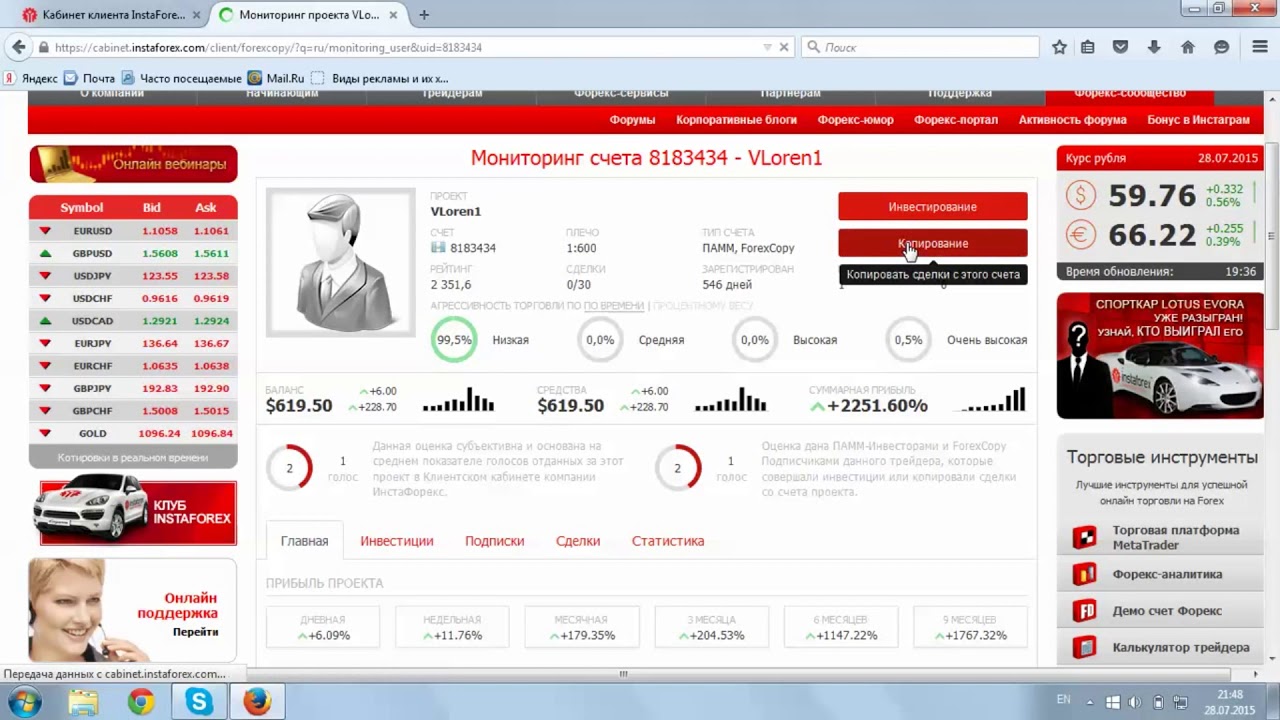Click the 0,5% Очень высокая circle
This screenshot has height=720, width=1280.
tap(908, 340)
